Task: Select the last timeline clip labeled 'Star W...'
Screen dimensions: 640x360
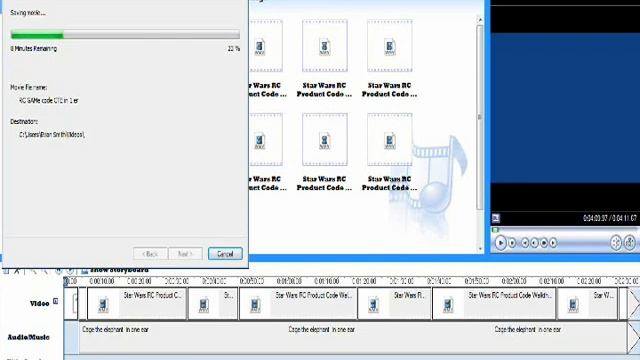Action: pos(587,303)
